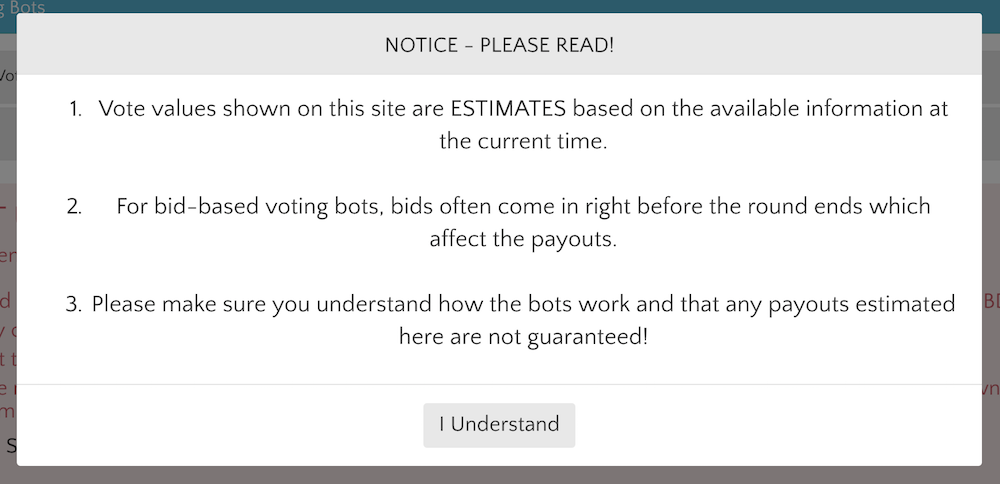Screen dimensions: 1000x484
Task: Click the NOTICE - PLEASE READ! heading
Action: (499, 46)
